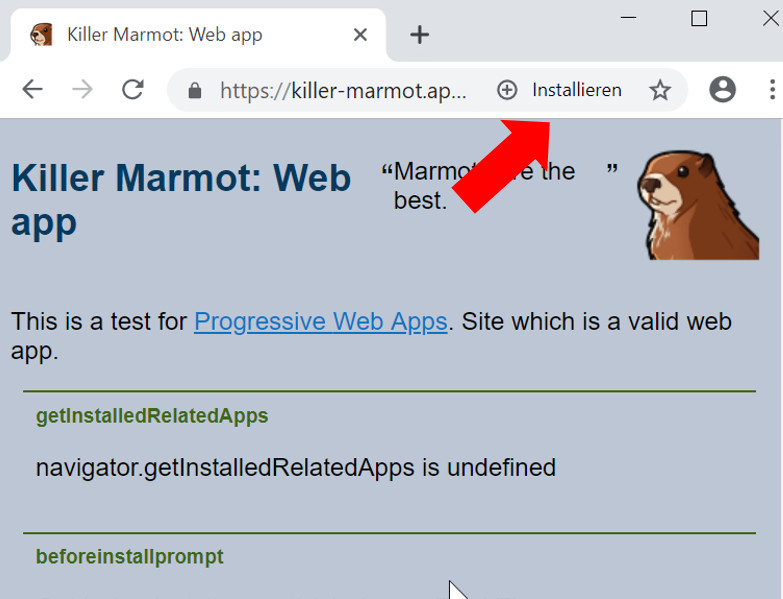Click the beforeinstallprompt heading
Image resolution: width=783 pixels, height=599 pixels.
129,557
